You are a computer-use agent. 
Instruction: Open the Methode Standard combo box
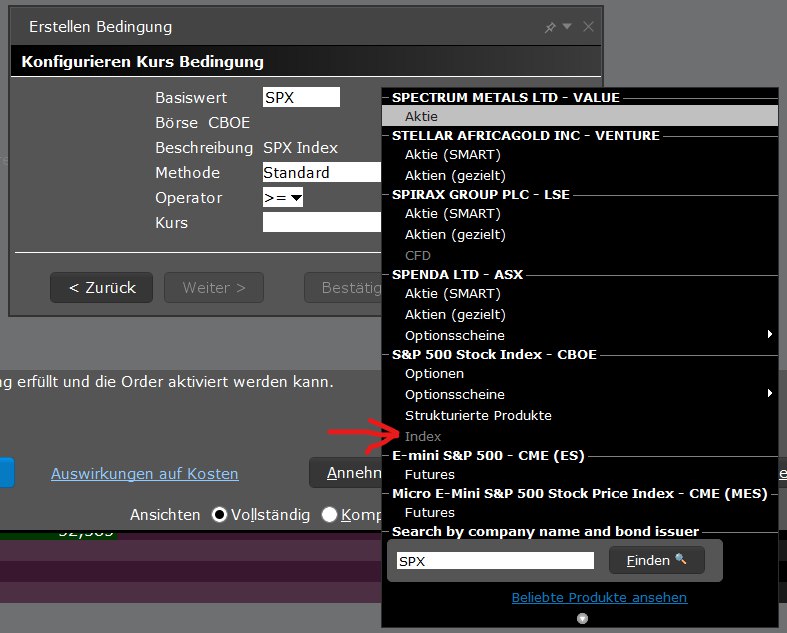pos(322,173)
